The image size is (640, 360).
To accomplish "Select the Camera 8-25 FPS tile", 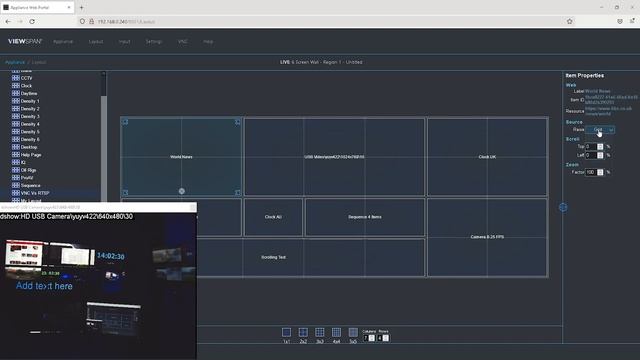I will (x=487, y=237).
